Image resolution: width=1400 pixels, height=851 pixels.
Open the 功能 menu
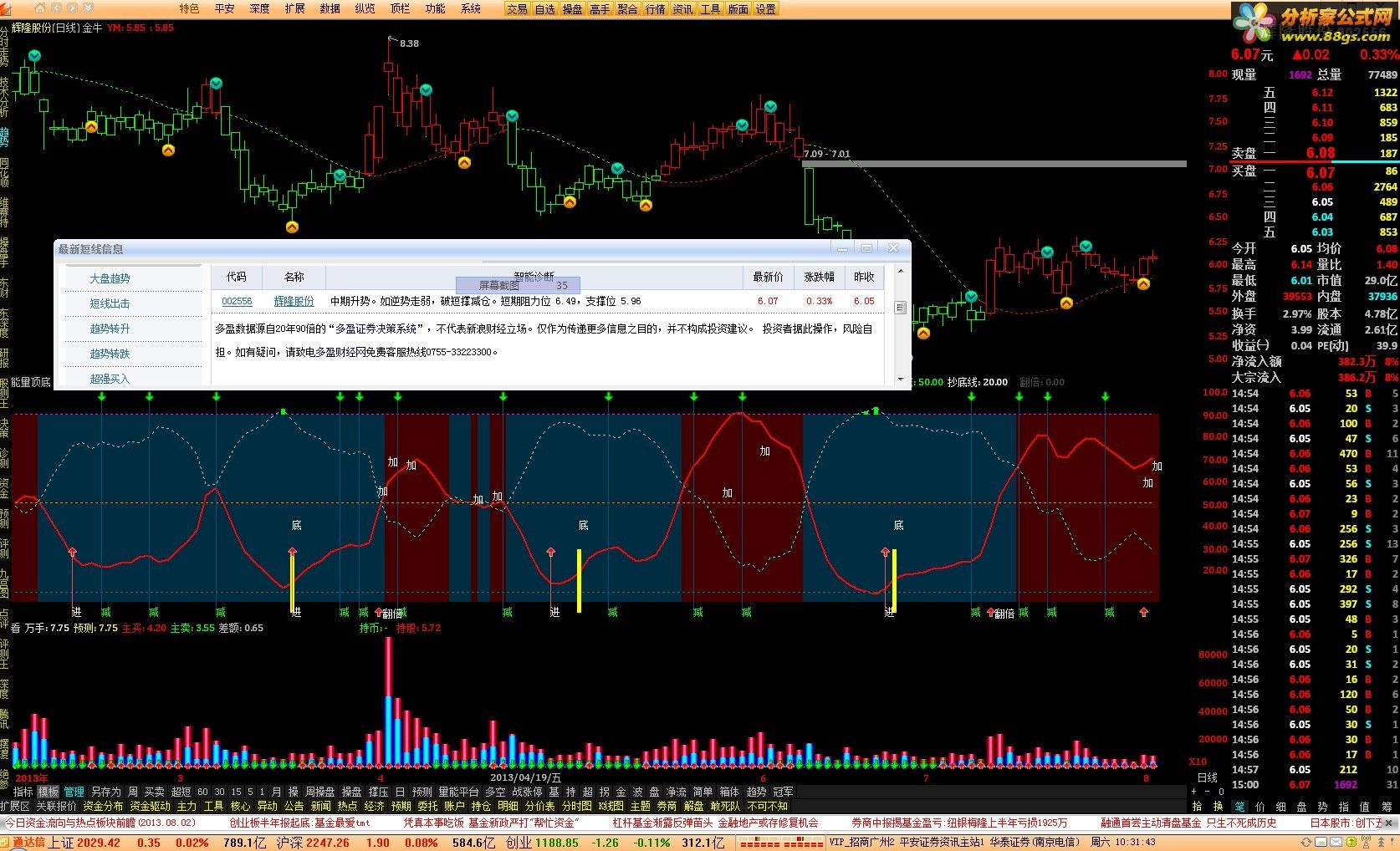(435, 8)
